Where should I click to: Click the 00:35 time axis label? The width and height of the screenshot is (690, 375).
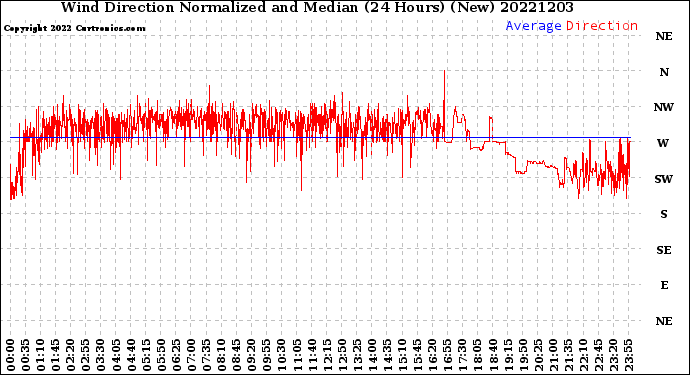[x=26, y=355]
